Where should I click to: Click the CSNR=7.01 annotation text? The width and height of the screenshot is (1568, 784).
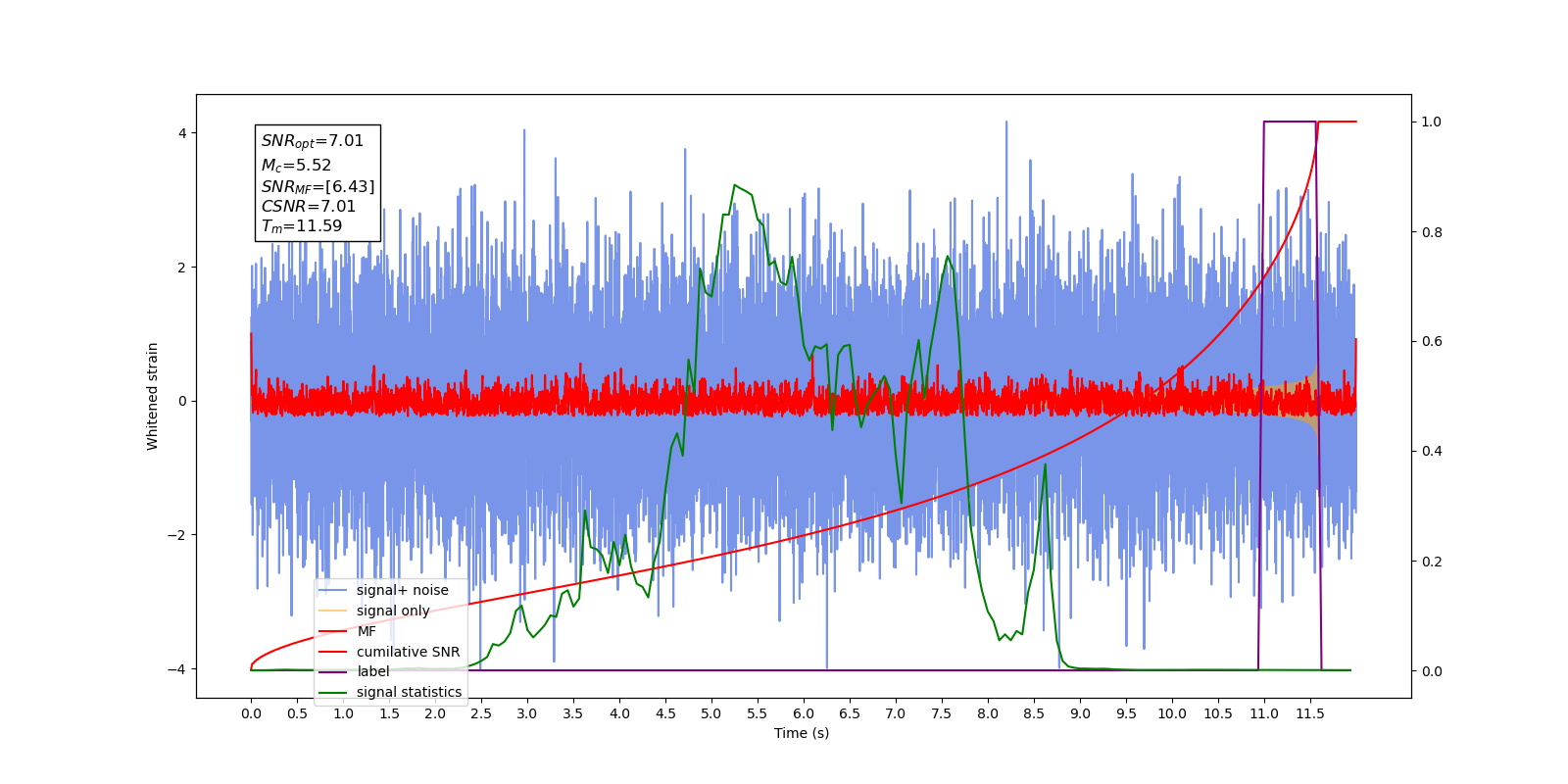[309, 207]
